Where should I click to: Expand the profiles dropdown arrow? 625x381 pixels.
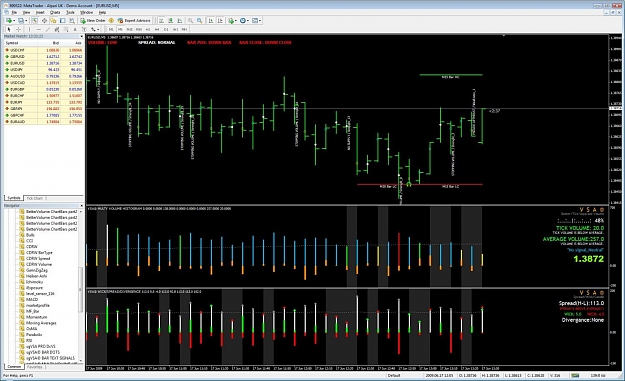(26, 20)
